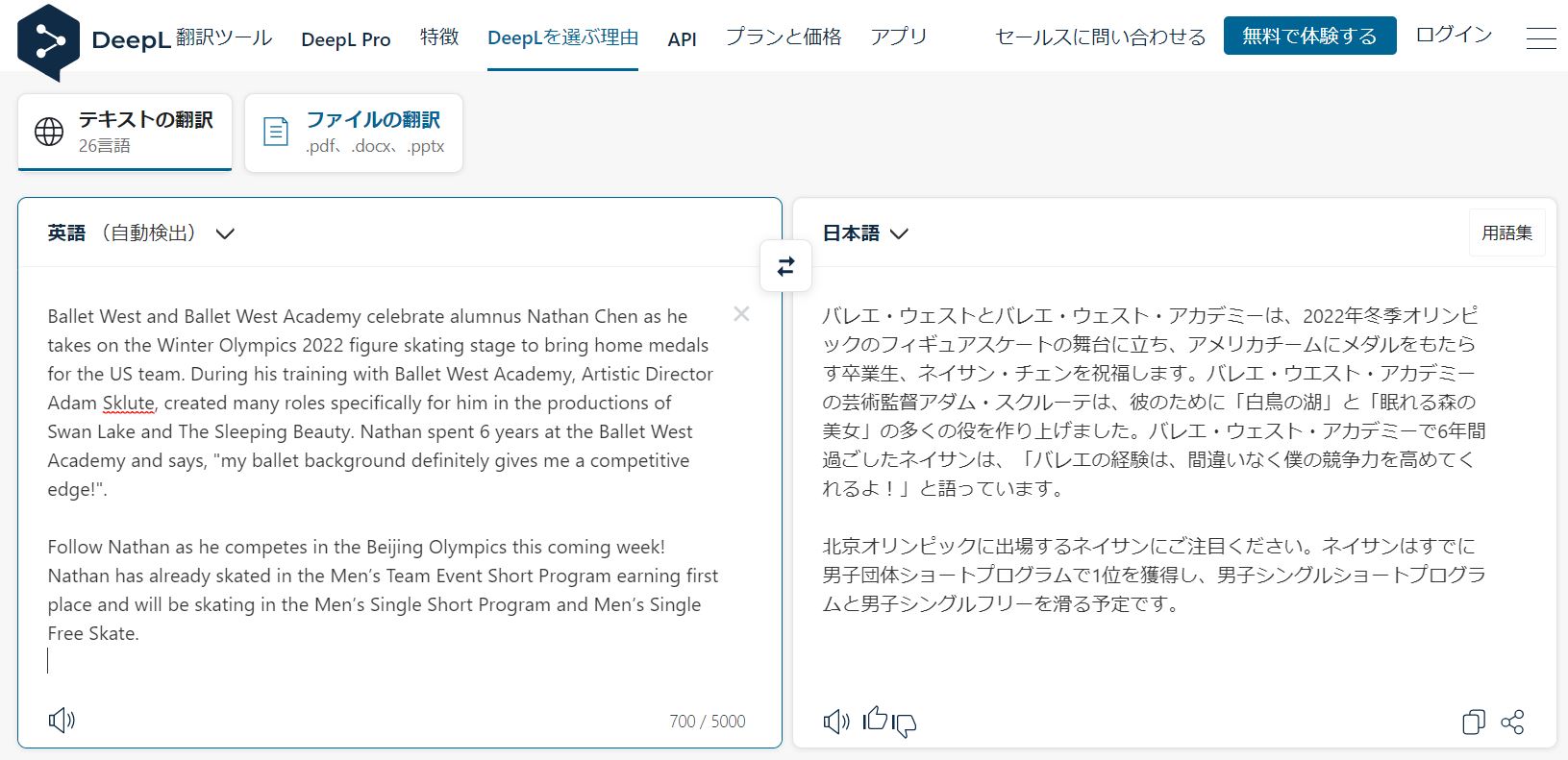Open the 特徴 menu item

click(439, 37)
